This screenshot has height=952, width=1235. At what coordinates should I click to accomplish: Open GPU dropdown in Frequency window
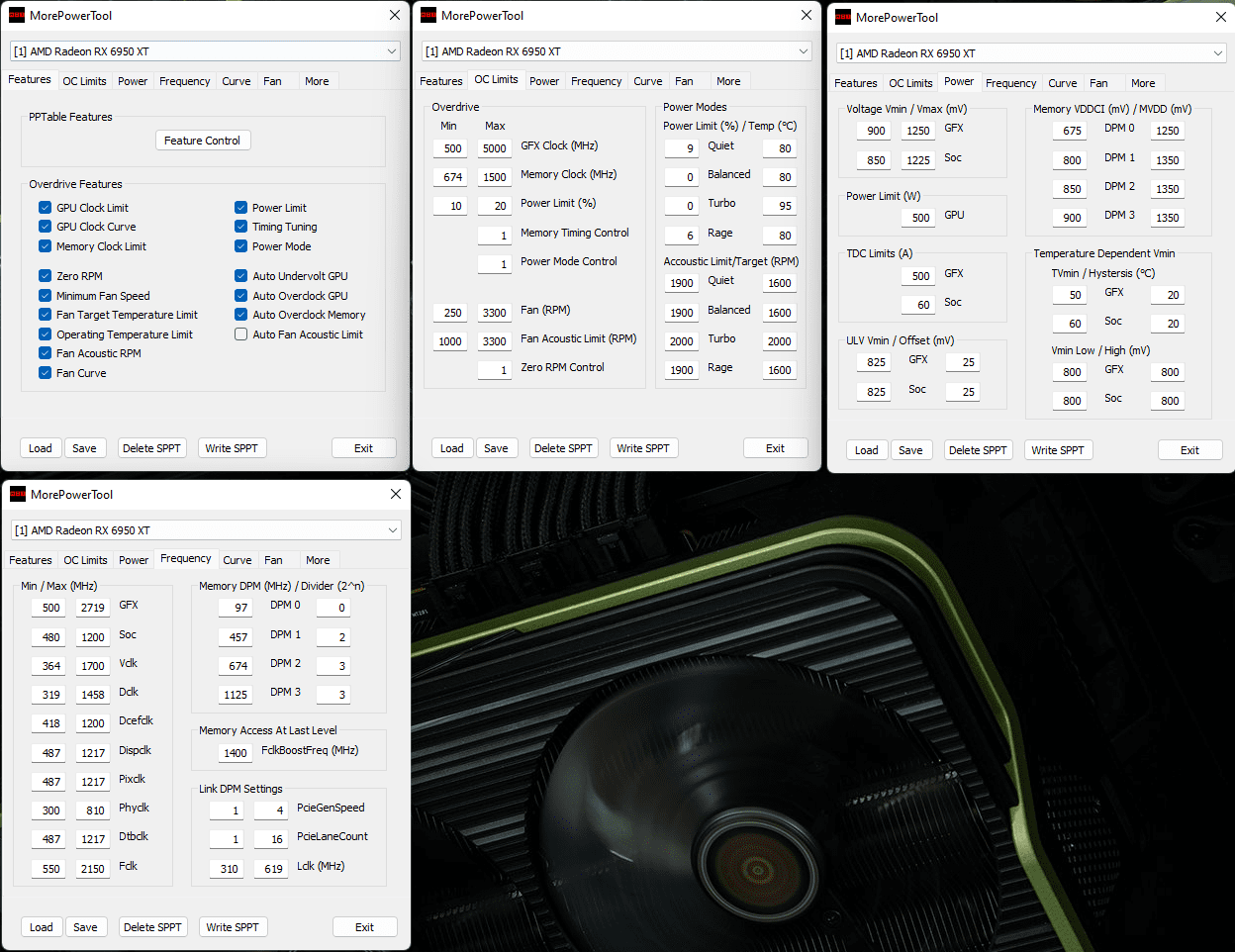pos(206,530)
